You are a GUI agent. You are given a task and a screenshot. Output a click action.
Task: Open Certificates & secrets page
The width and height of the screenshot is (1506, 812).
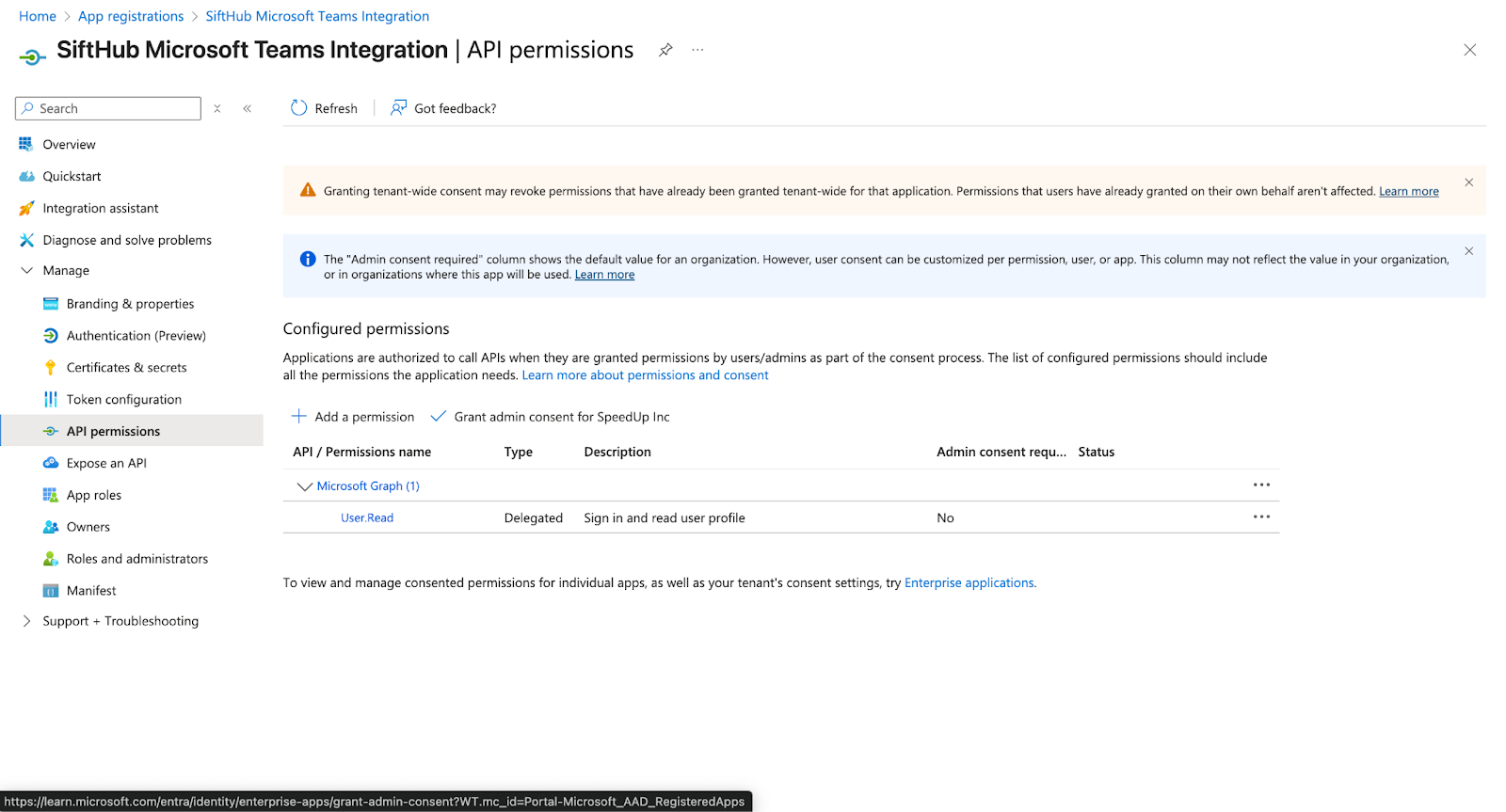126,368
